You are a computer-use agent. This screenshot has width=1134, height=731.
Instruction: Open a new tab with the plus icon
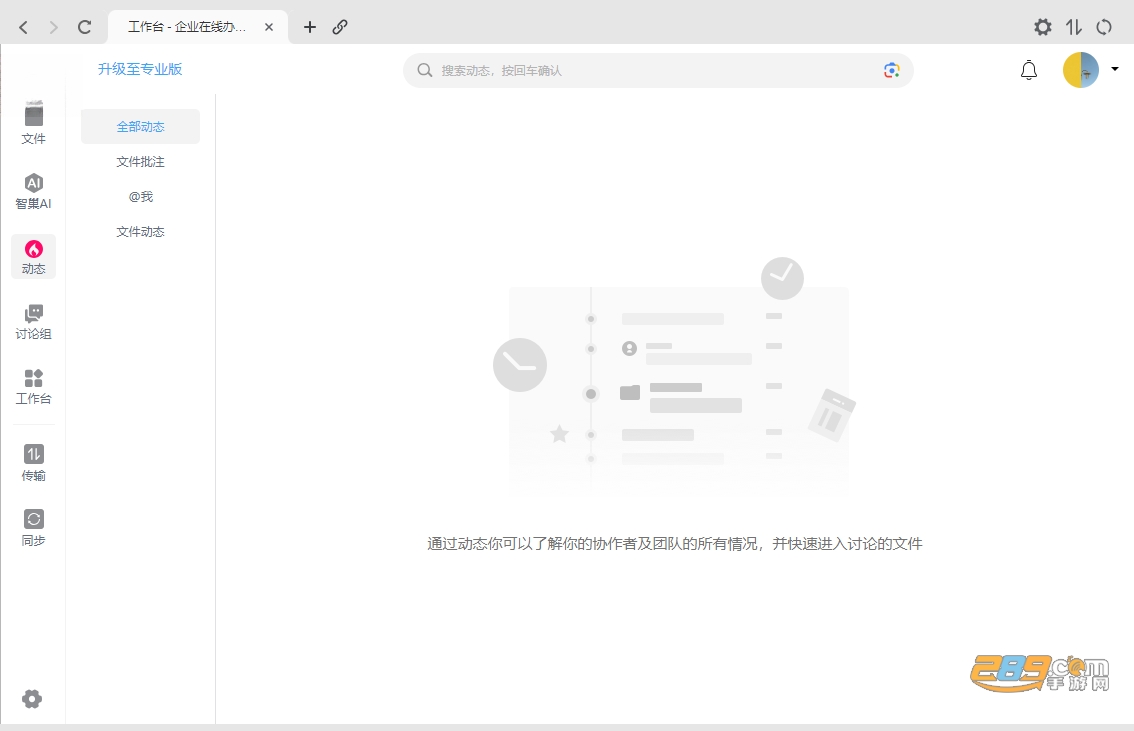[x=310, y=27]
